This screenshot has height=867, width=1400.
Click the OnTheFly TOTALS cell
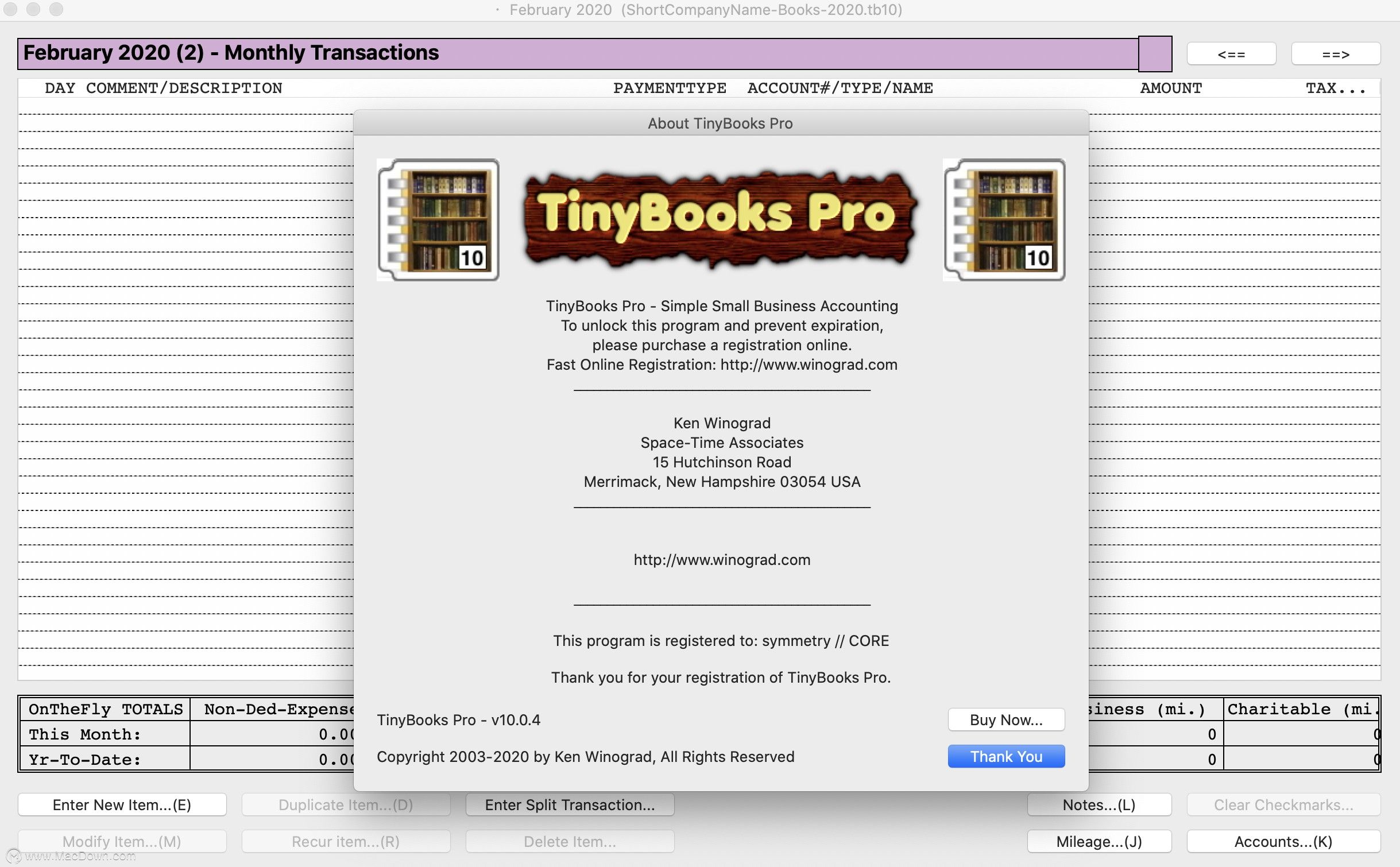click(105, 709)
